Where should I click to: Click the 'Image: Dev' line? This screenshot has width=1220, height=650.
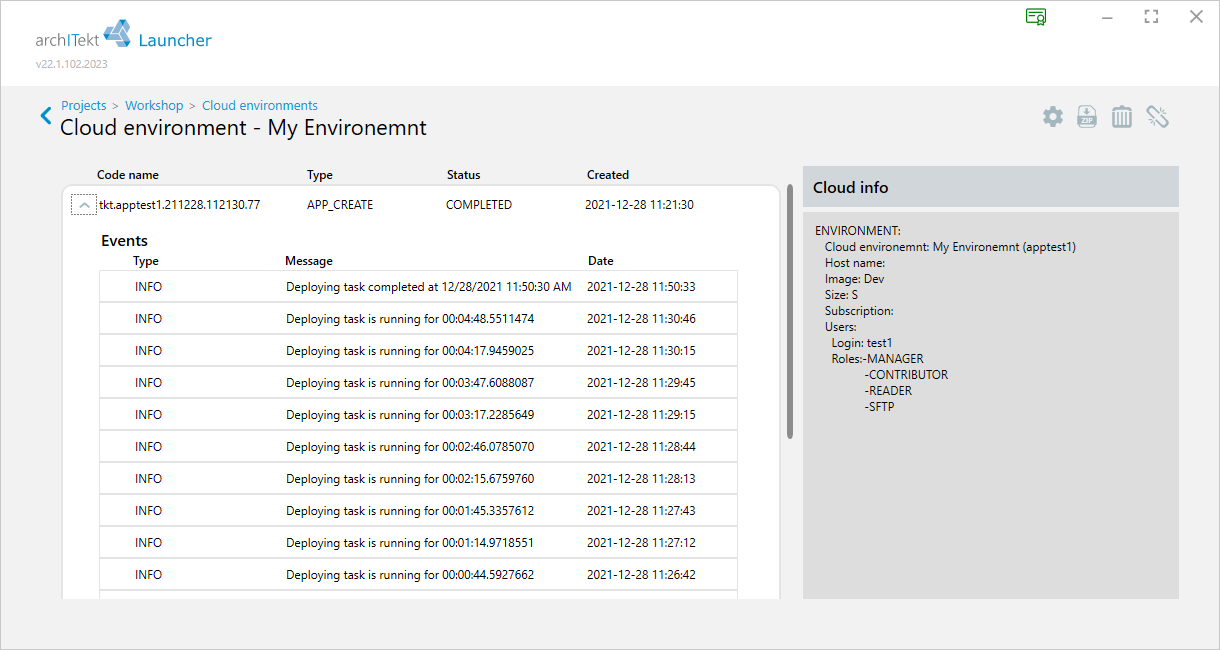(854, 279)
